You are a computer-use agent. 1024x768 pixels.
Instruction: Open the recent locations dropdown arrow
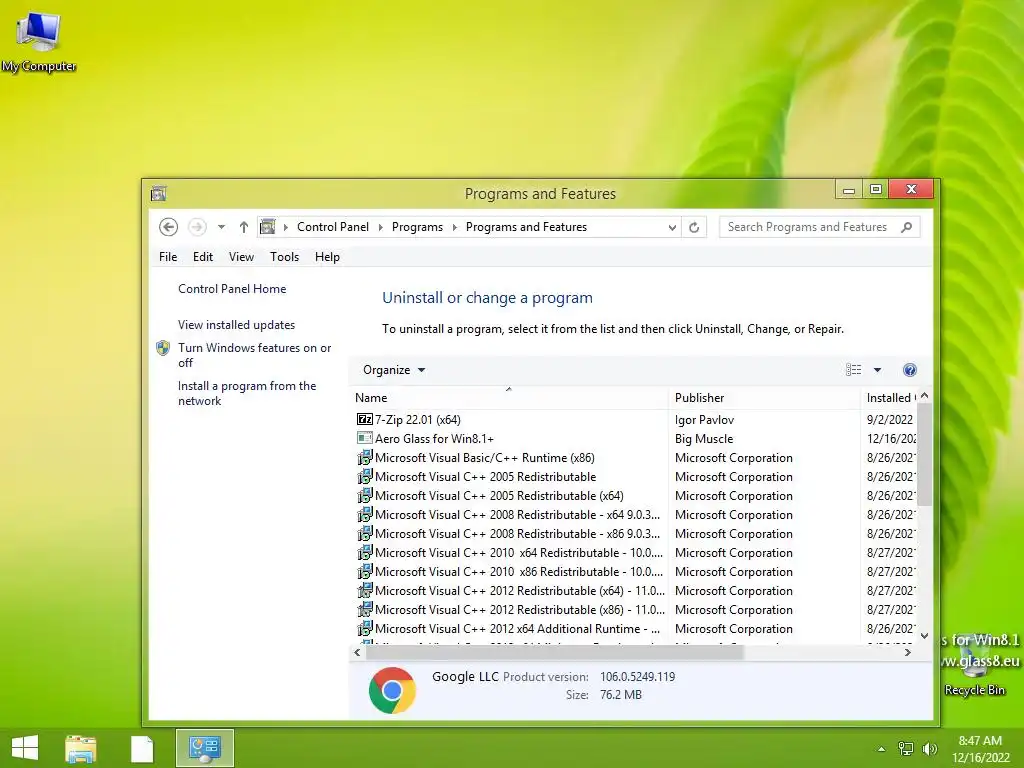[221, 227]
